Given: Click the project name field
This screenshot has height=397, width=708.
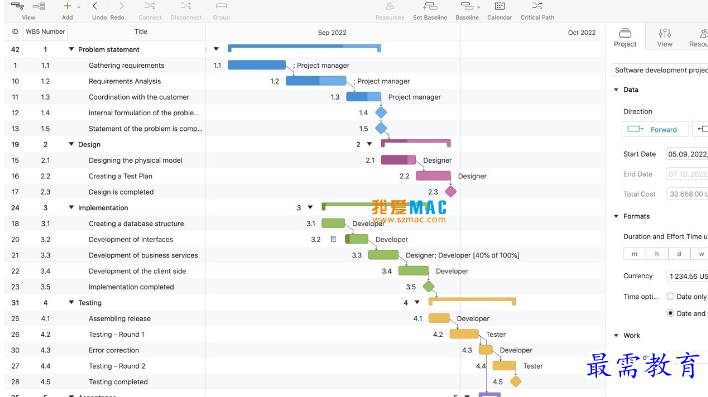Looking at the screenshot, I should tap(660, 70).
